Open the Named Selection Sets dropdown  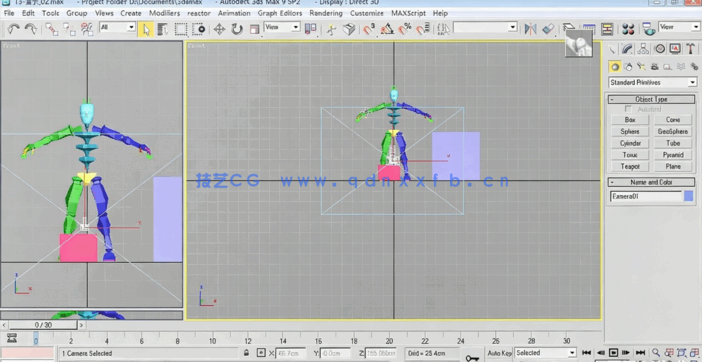485,27
